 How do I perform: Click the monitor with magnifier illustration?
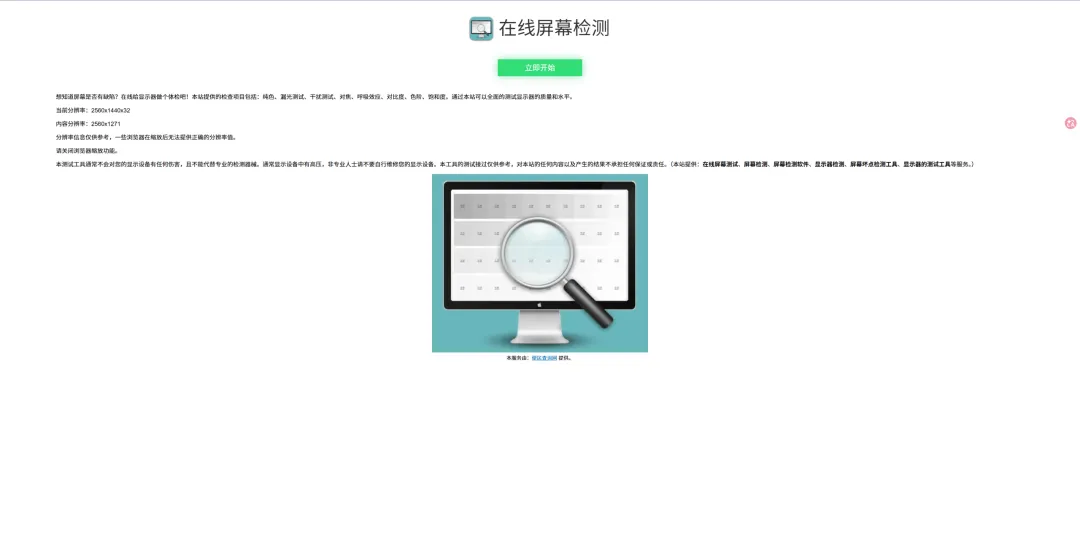coord(540,263)
